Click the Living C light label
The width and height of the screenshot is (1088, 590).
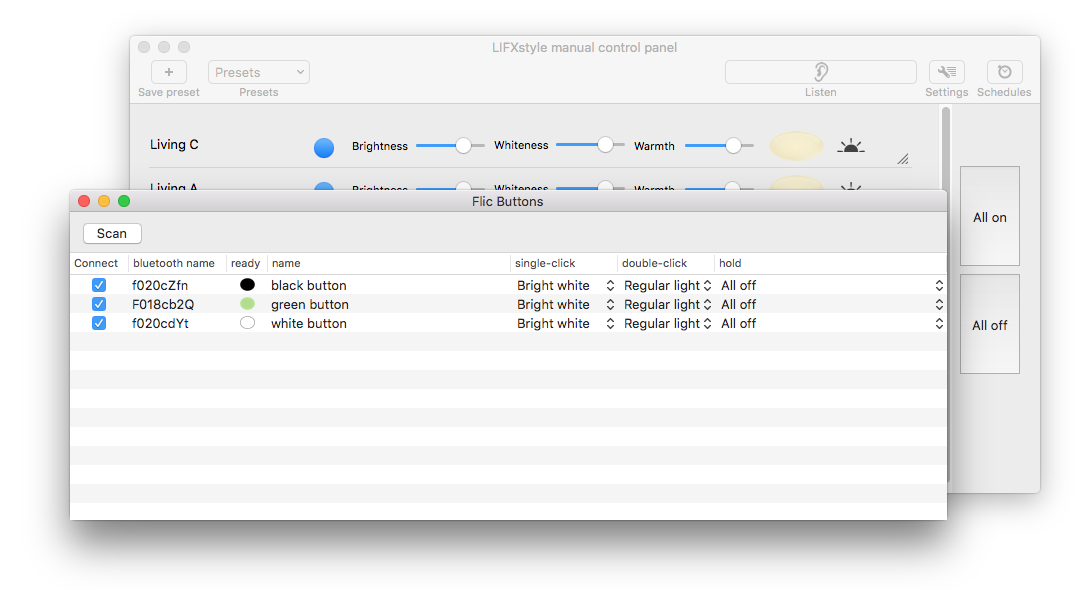[174, 144]
